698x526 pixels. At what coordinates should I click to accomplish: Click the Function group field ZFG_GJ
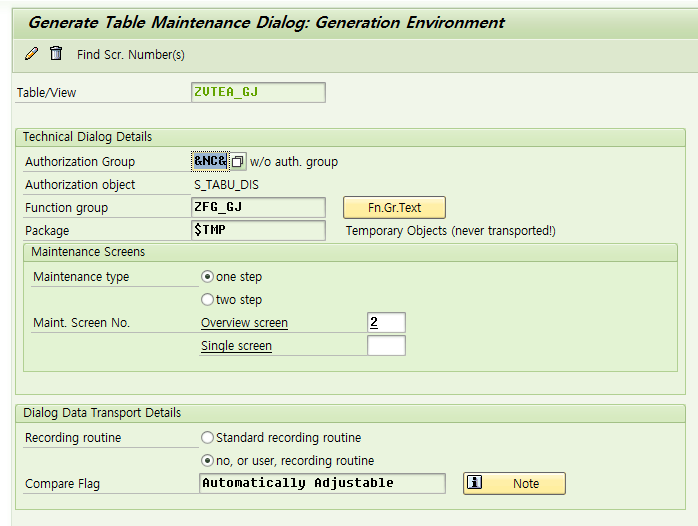[x=258, y=207]
